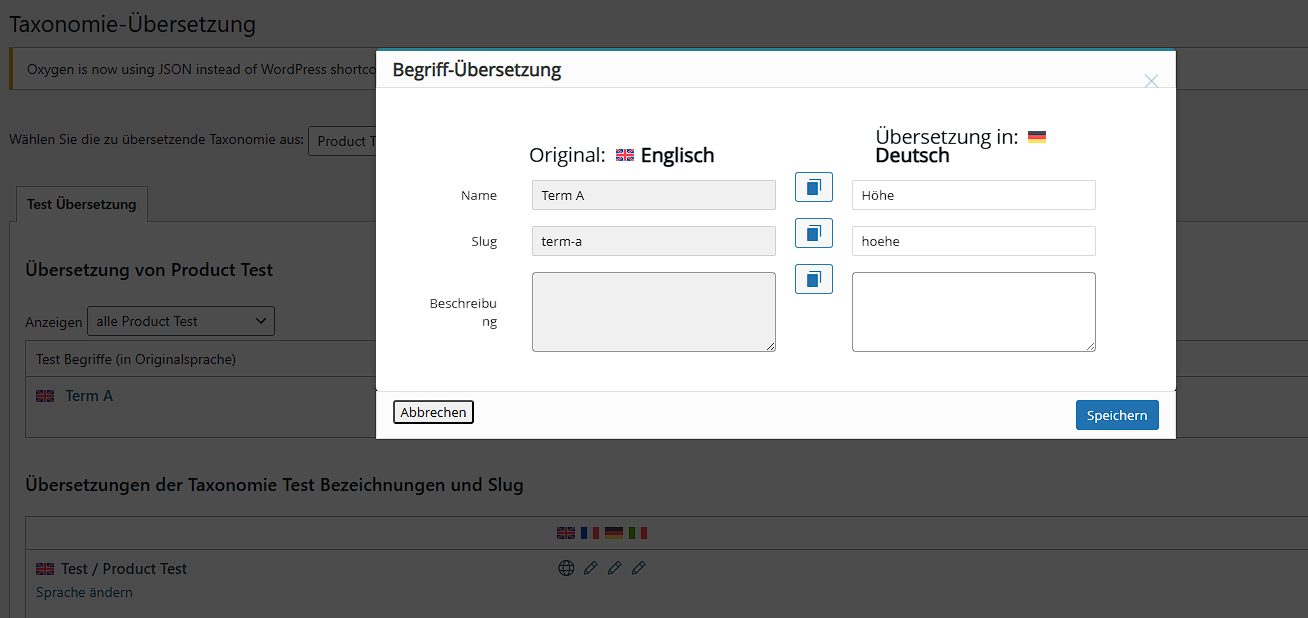The width and height of the screenshot is (1308, 618).
Task: Open the taxonomy selection dropdown
Action: 342,141
